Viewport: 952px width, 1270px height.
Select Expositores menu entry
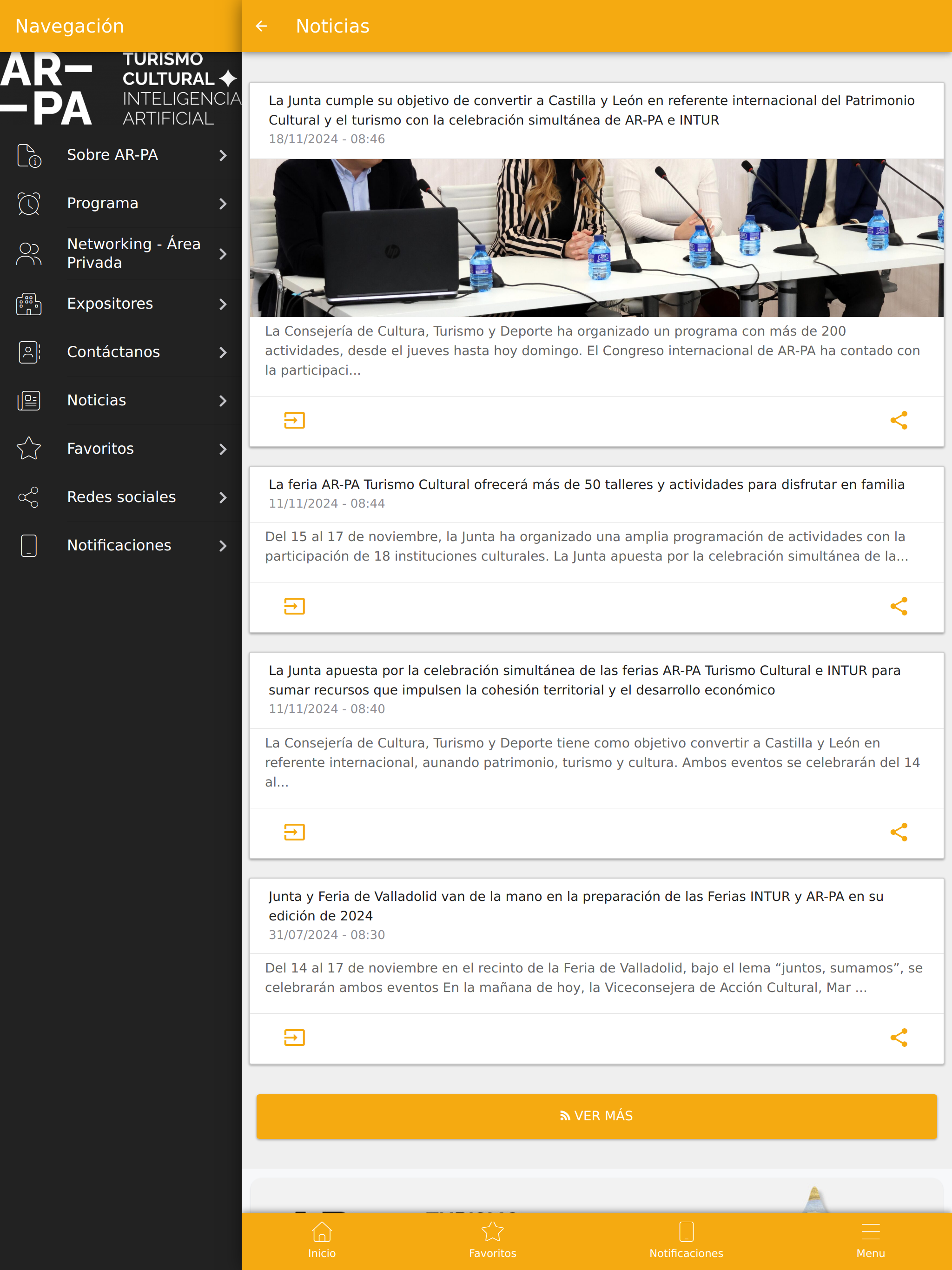pos(120,304)
